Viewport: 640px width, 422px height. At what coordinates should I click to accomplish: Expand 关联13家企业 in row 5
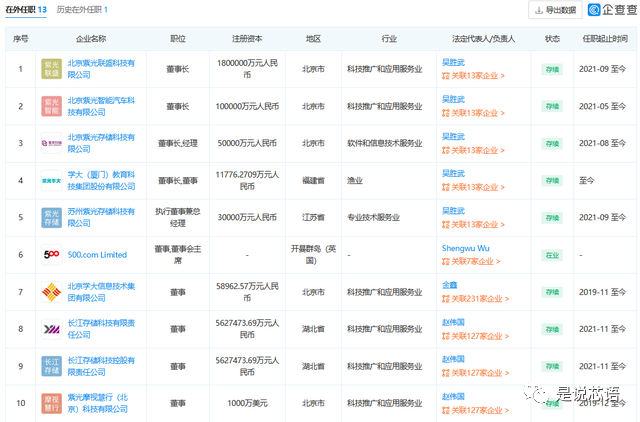click(473, 224)
